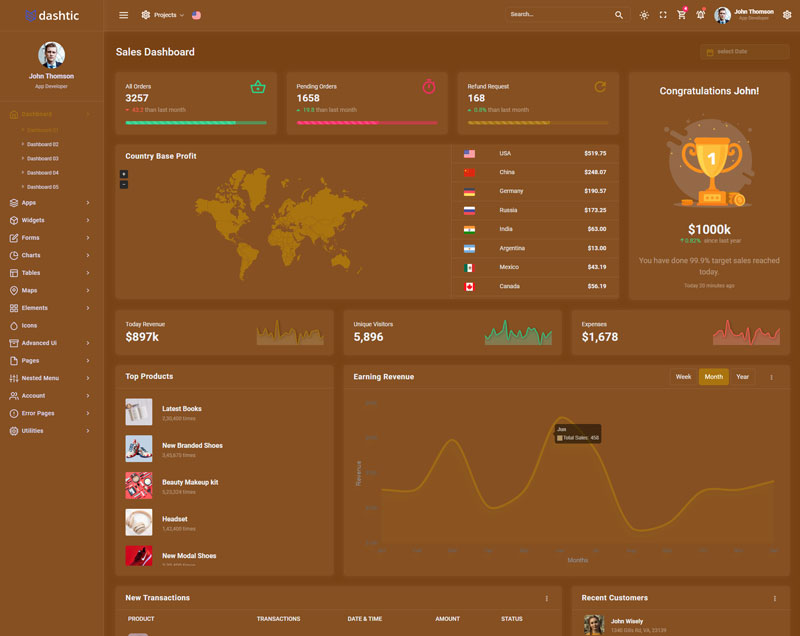Zoom out on the country map
This screenshot has height=636, width=800.
[124, 184]
